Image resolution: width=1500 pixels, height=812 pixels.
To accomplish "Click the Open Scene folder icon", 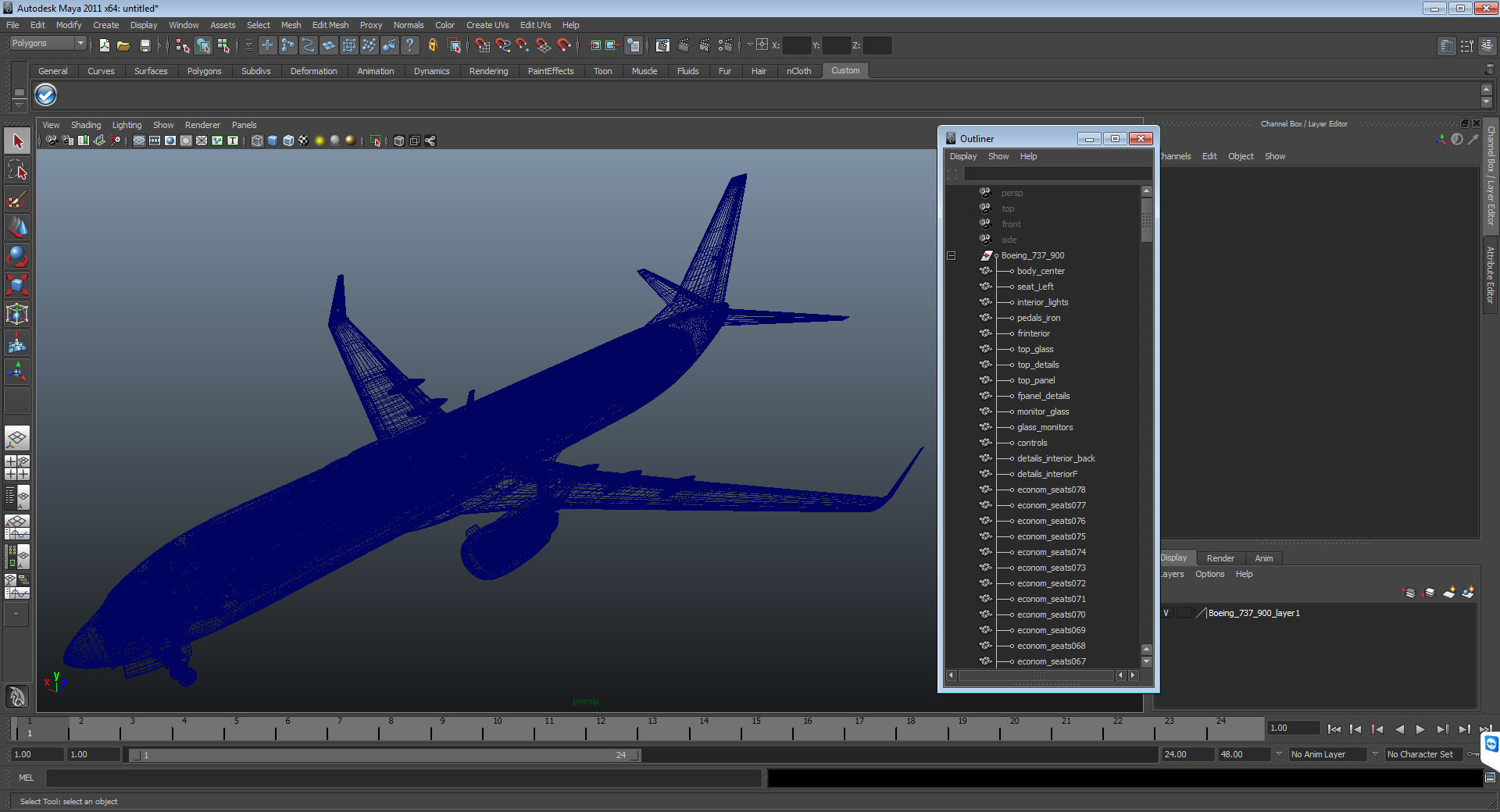I will (123, 45).
